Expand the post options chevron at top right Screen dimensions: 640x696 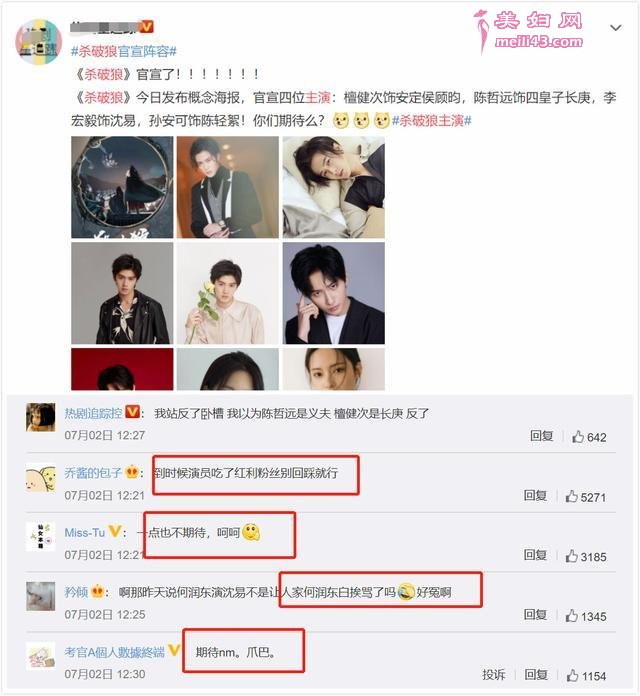[615, 28]
